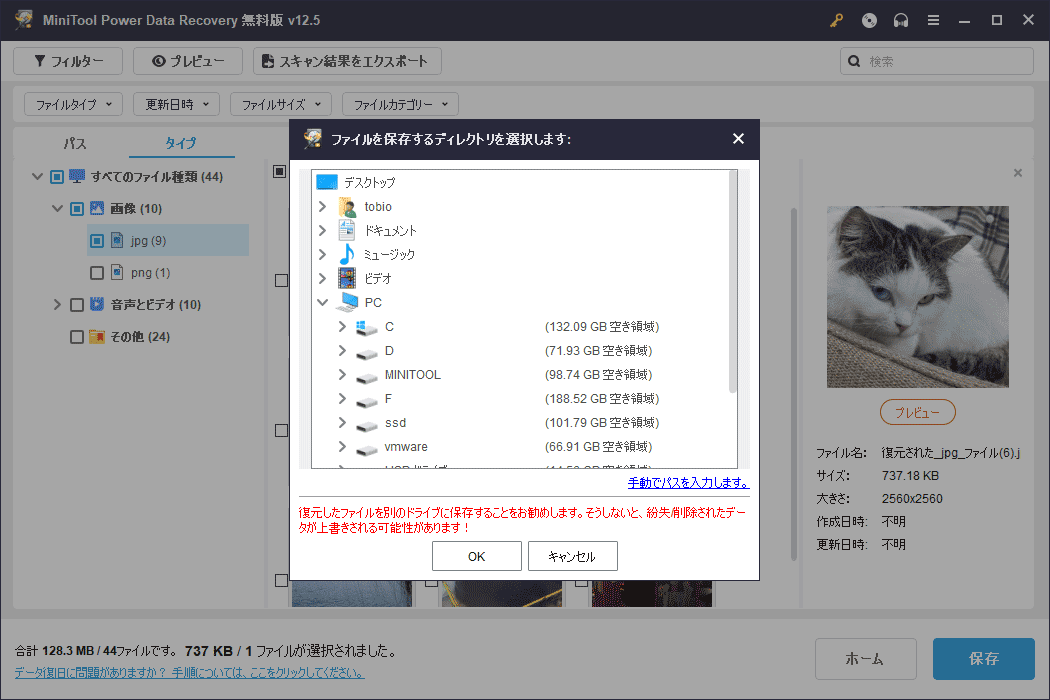Expand the ドキュメント folder node
This screenshot has height=700, width=1050.
click(x=322, y=230)
